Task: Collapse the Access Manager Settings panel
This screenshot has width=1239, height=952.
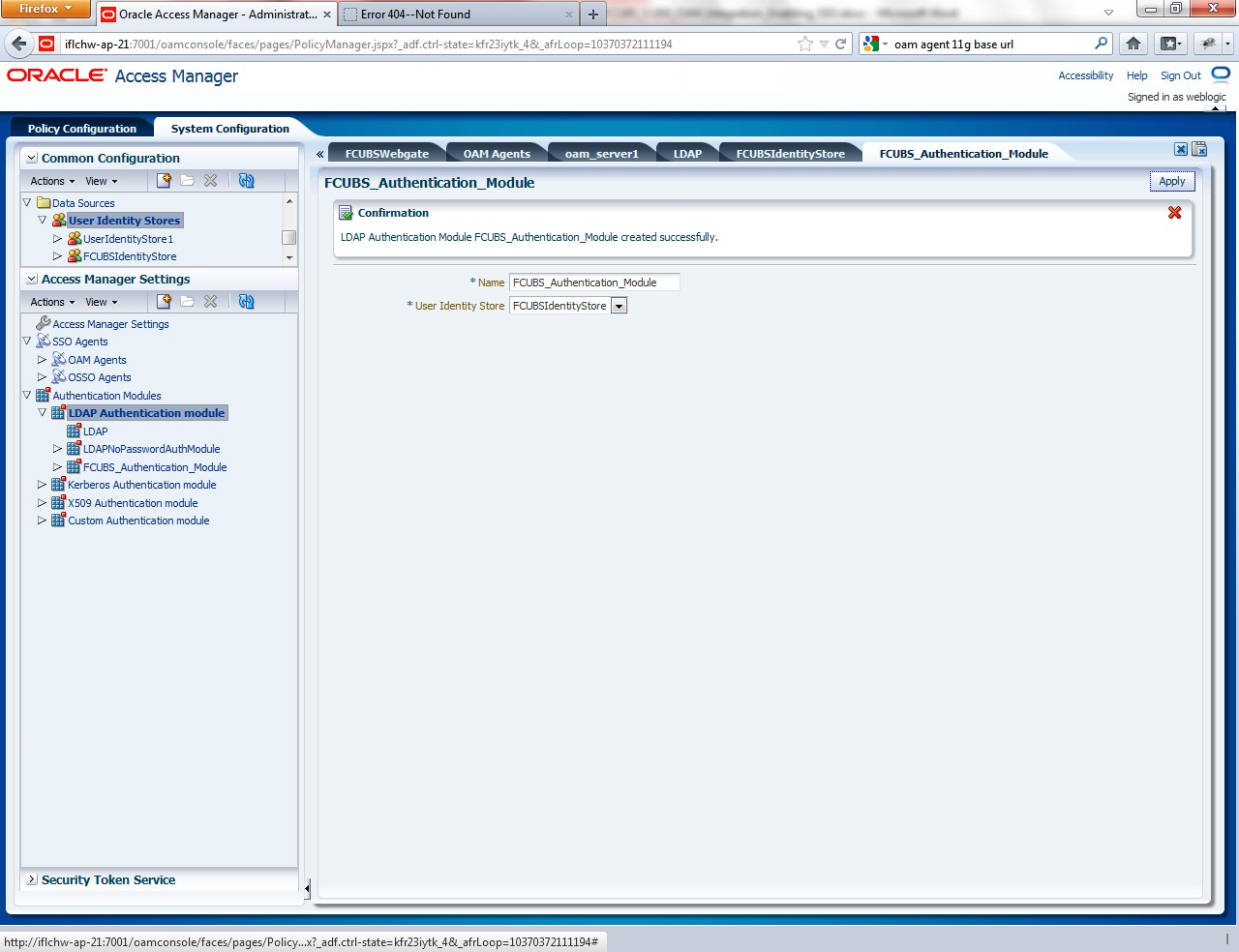Action: click(32, 279)
